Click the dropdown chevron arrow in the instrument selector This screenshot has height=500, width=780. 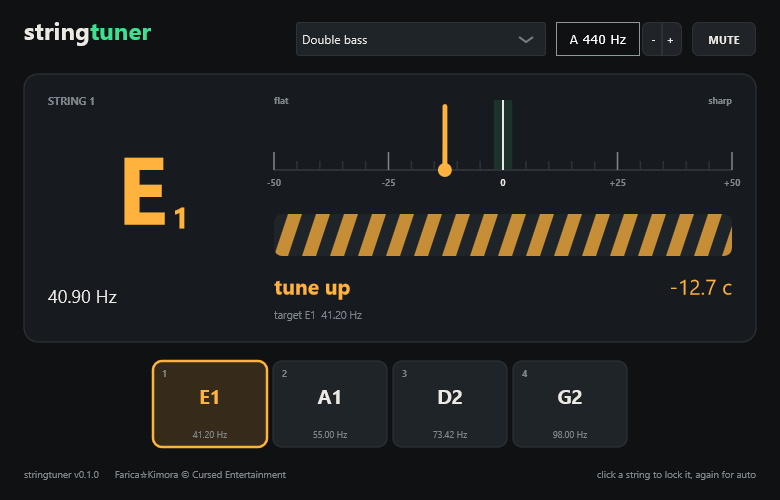pyautogui.click(x=526, y=40)
